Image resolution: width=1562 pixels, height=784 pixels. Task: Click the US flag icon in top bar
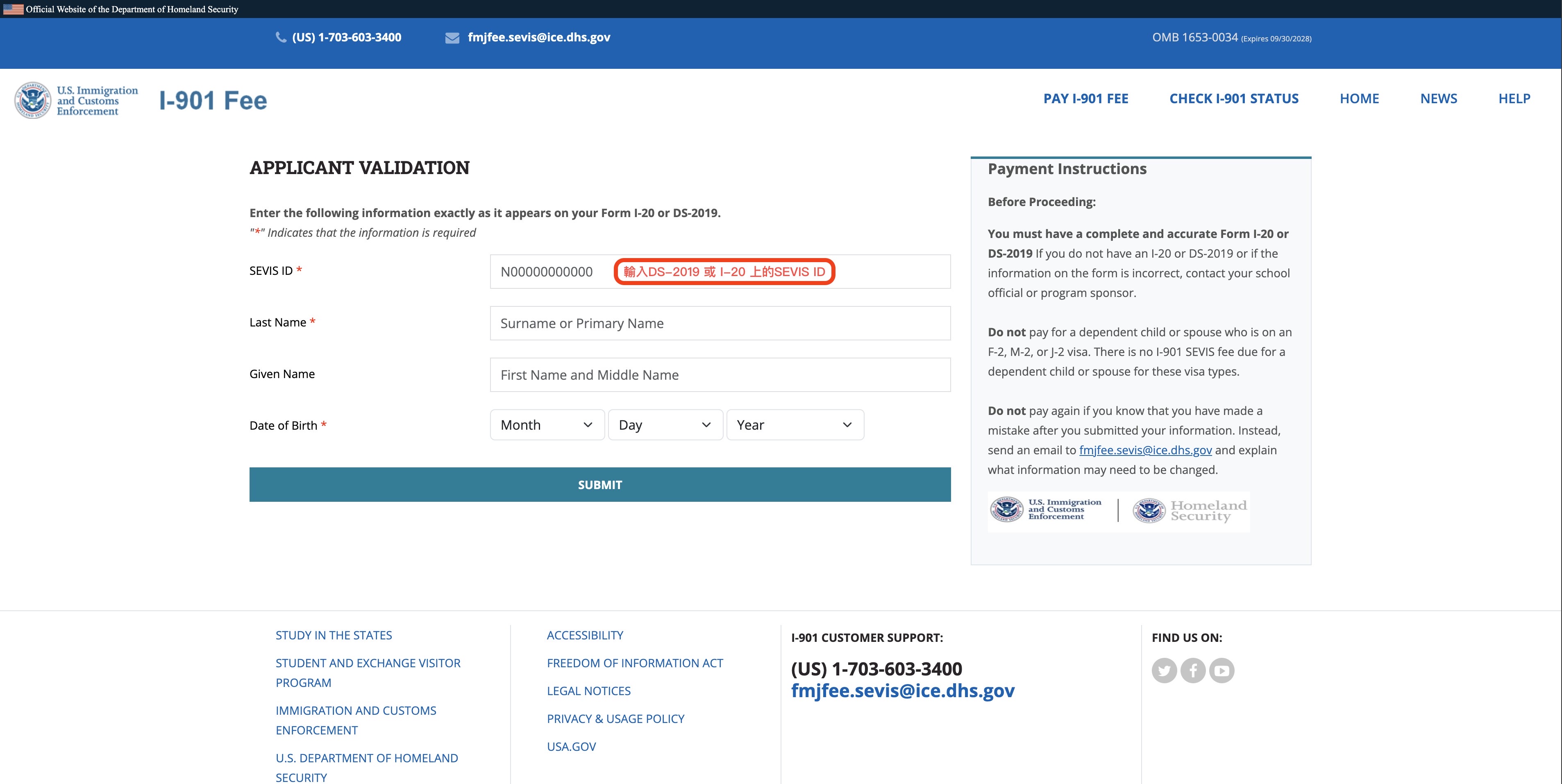(x=13, y=9)
